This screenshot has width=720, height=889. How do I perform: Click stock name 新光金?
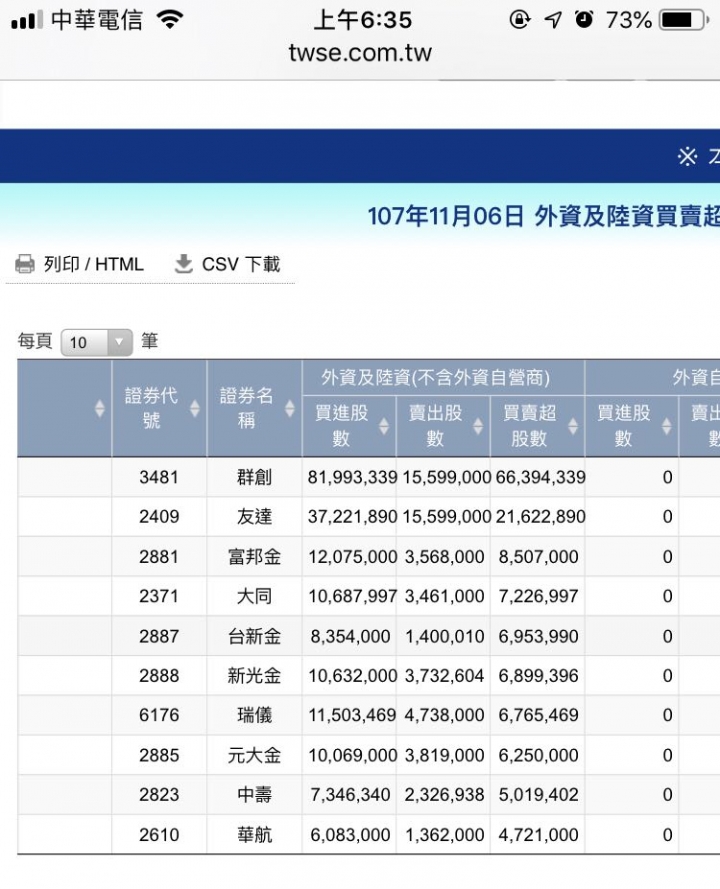click(x=255, y=676)
